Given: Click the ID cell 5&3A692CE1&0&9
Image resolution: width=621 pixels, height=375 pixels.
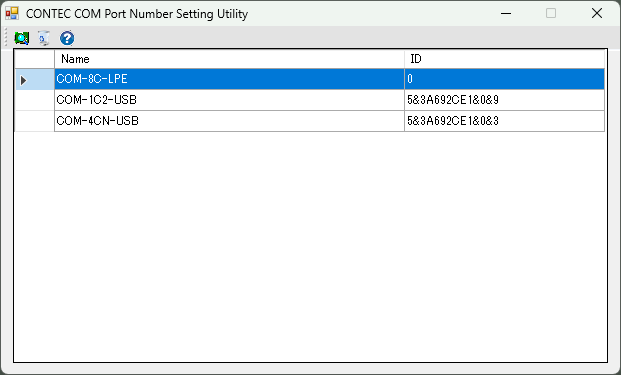Looking at the screenshot, I should tap(505, 100).
